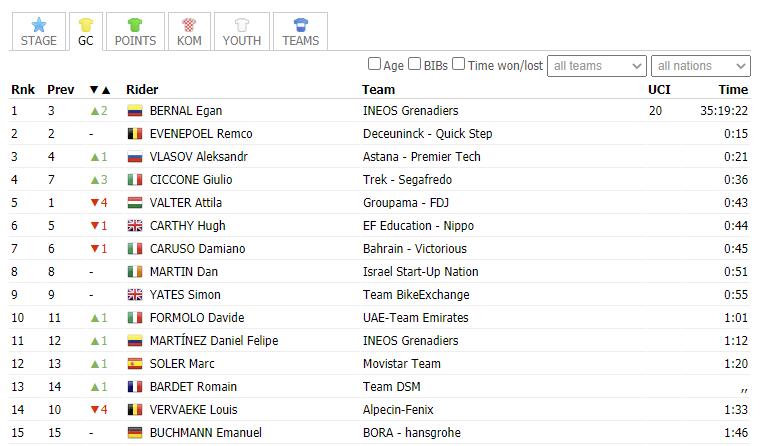764x446 pixels.
Task: Select the POINTS classification tab
Action: point(135,32)
